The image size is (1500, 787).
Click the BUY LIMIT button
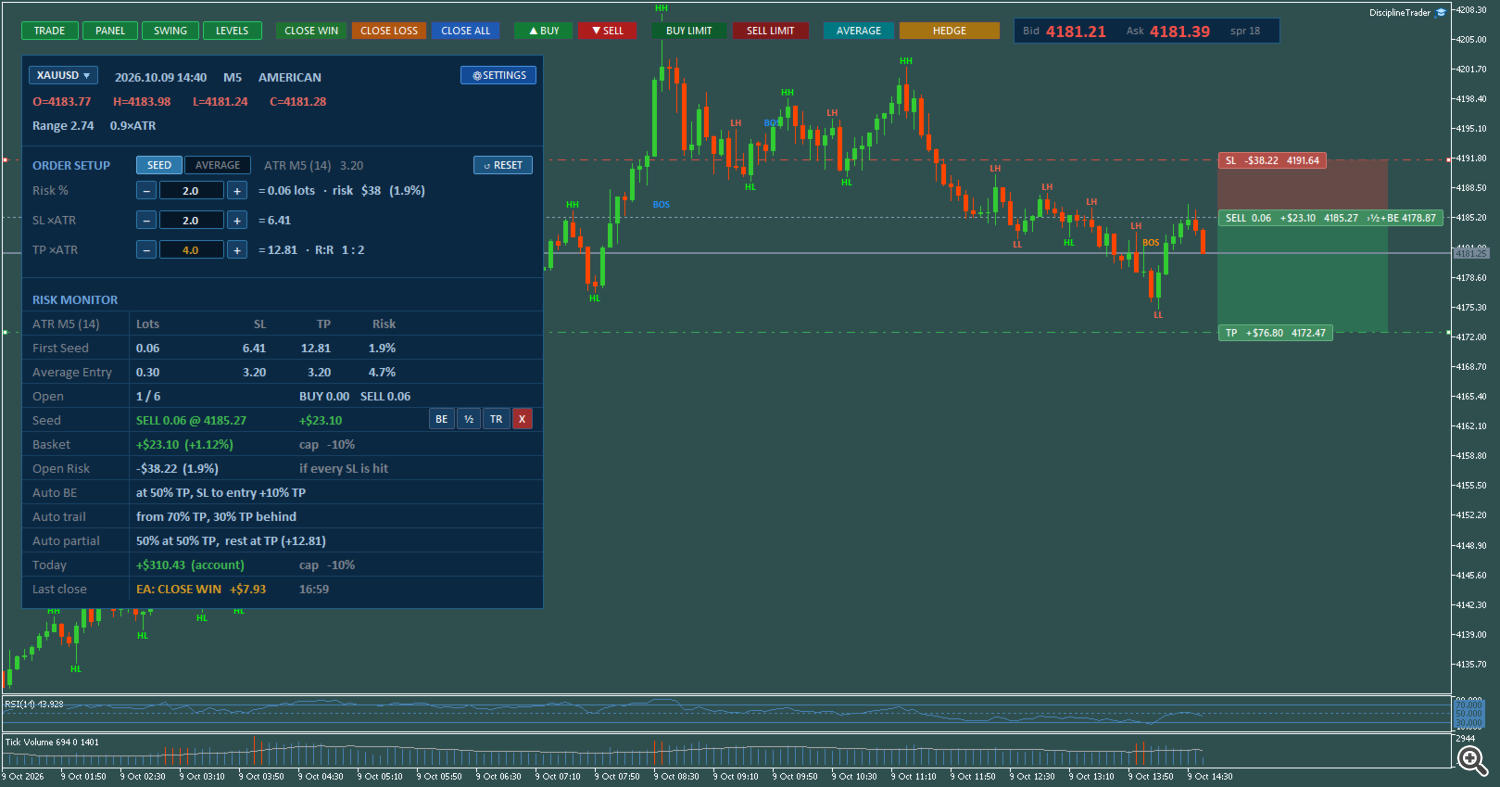689,31
